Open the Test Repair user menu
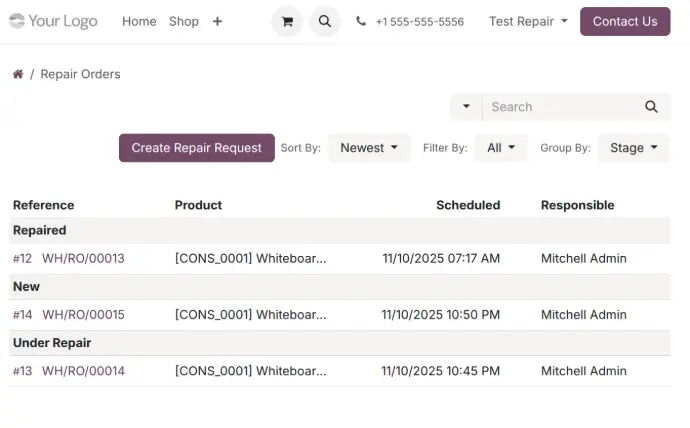This screenshot has height=428, width=690. point(528,21)
